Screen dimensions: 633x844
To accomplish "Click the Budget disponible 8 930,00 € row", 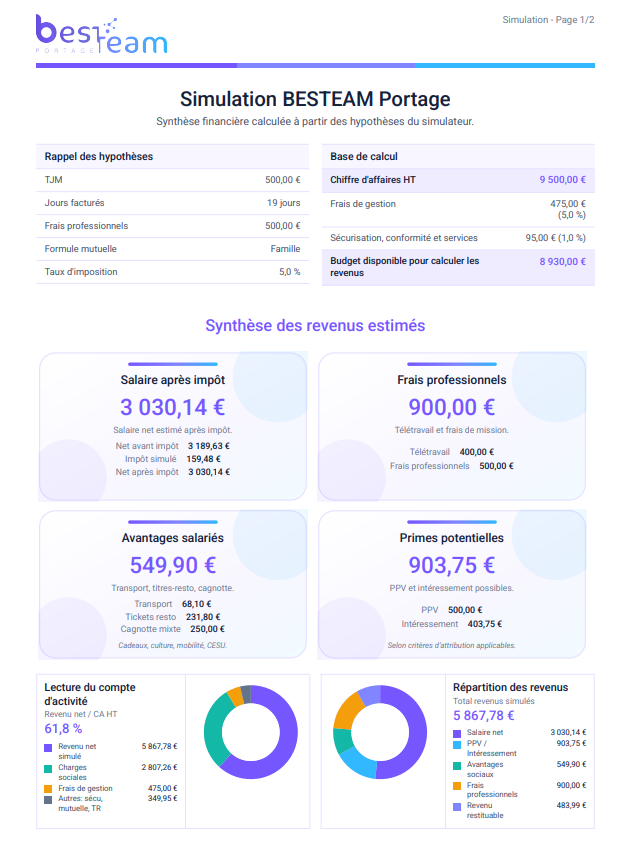I will point(458,267).
